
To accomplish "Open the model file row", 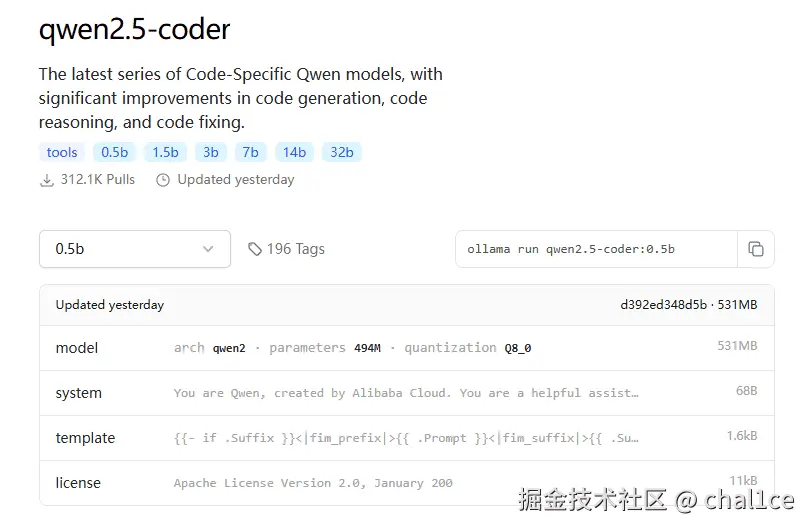I will 406,348.
